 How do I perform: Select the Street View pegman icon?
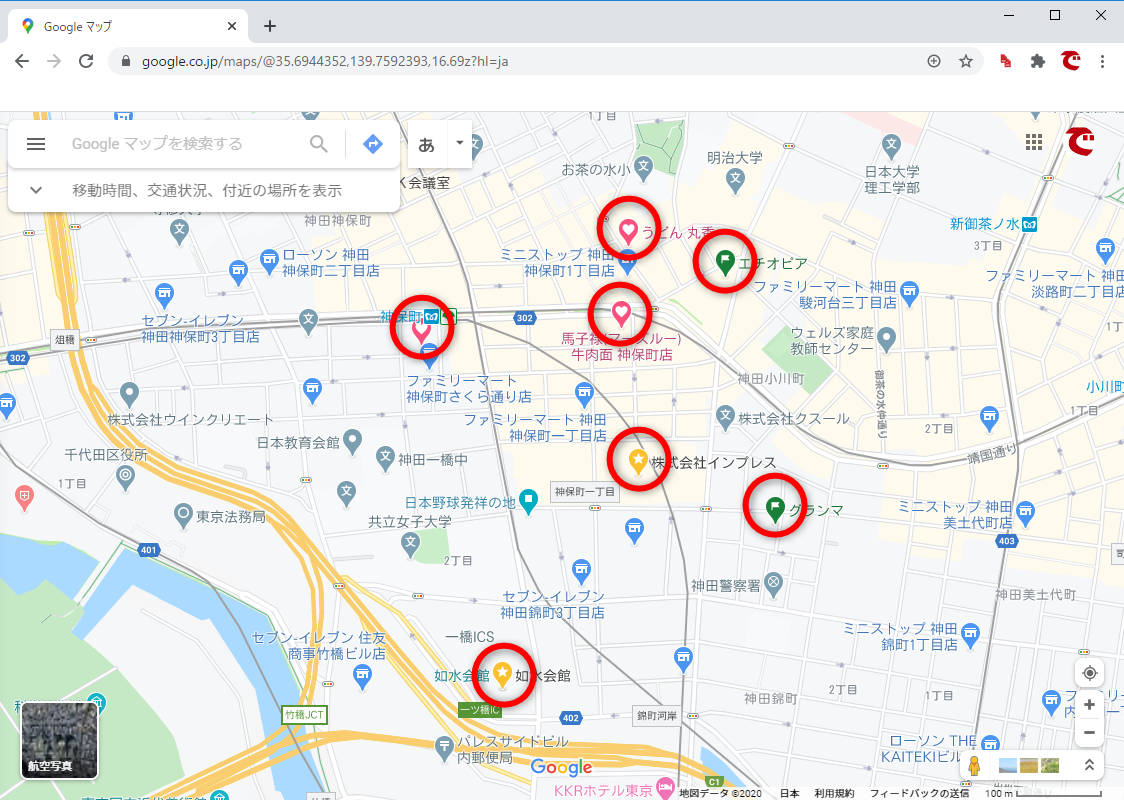pyautogui.click(x=973, y=766)
